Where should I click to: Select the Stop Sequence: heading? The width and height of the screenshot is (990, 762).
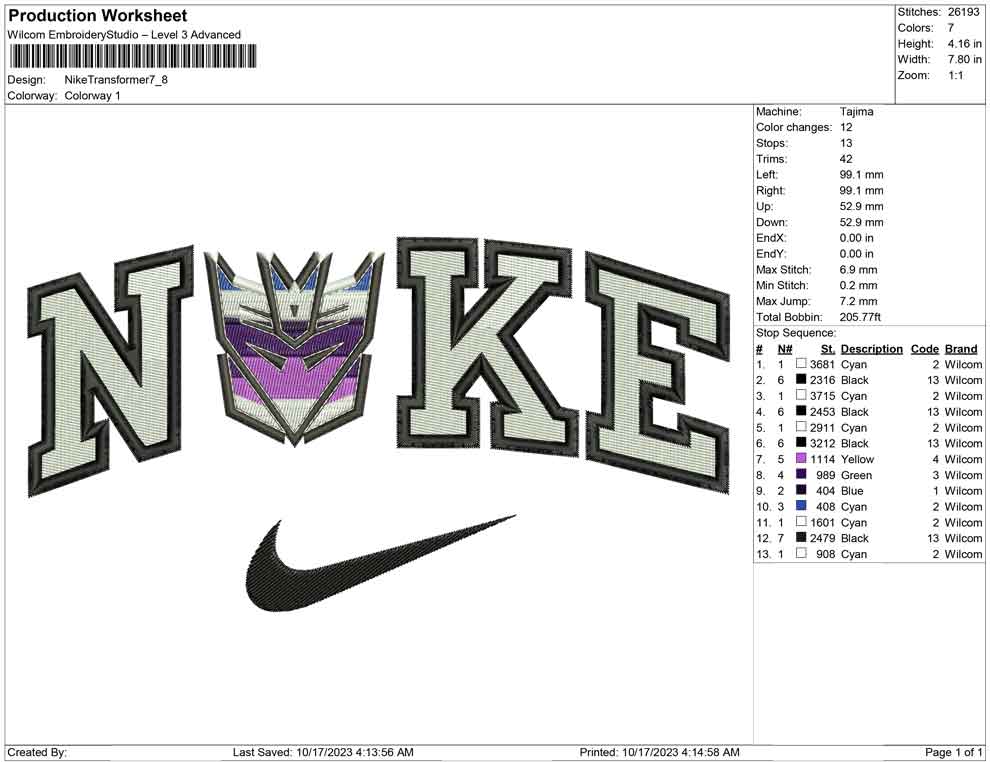point(796,333)
